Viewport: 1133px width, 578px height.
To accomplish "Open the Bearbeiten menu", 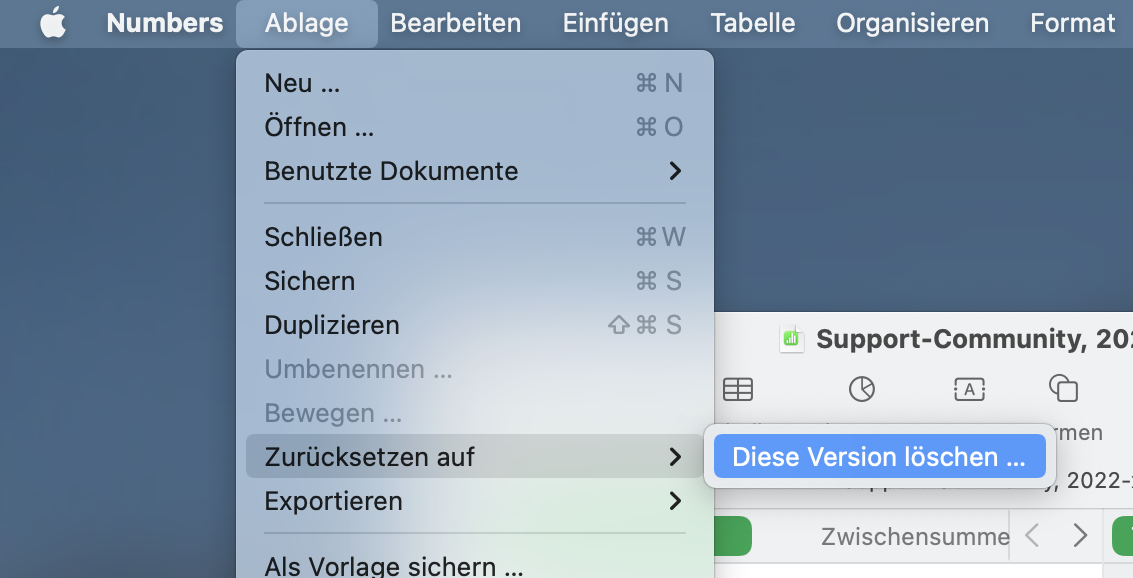I will click(456, 23).
